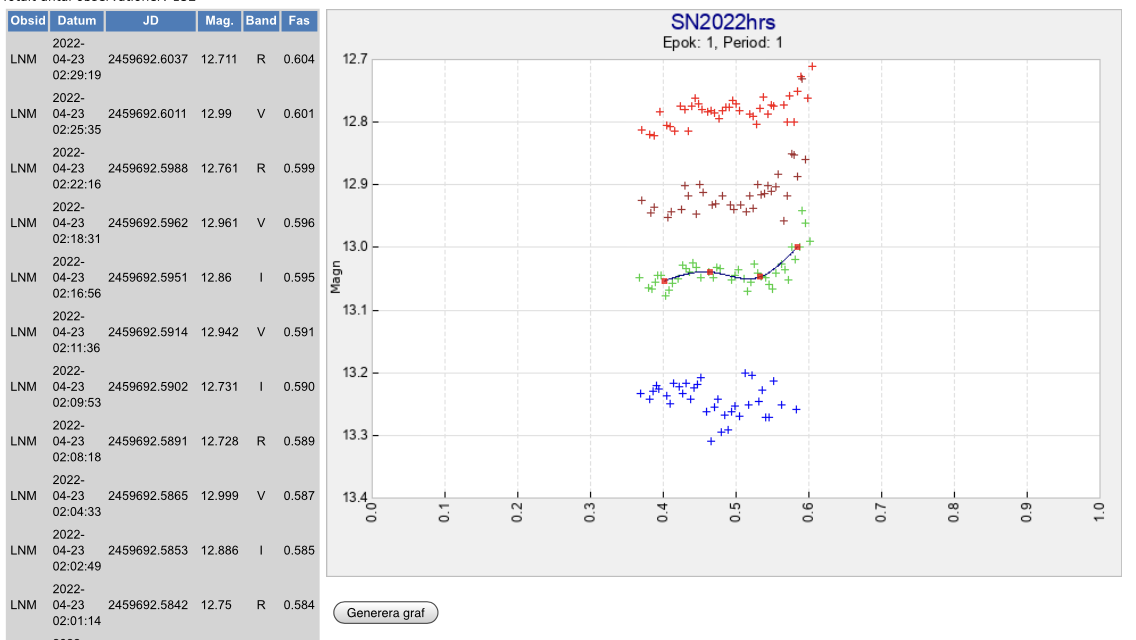Click the Generera graf button

coord(385,613)
